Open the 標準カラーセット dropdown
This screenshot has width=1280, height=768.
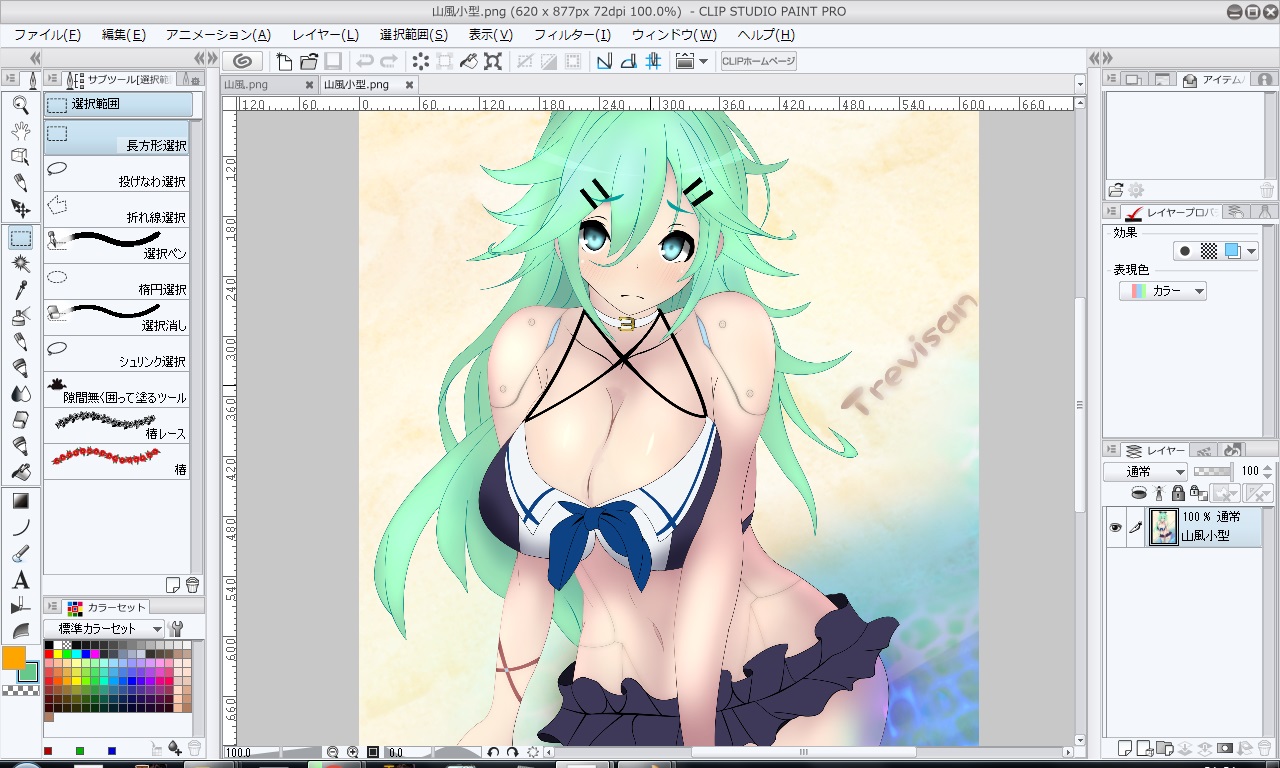(x=103, y=629)
